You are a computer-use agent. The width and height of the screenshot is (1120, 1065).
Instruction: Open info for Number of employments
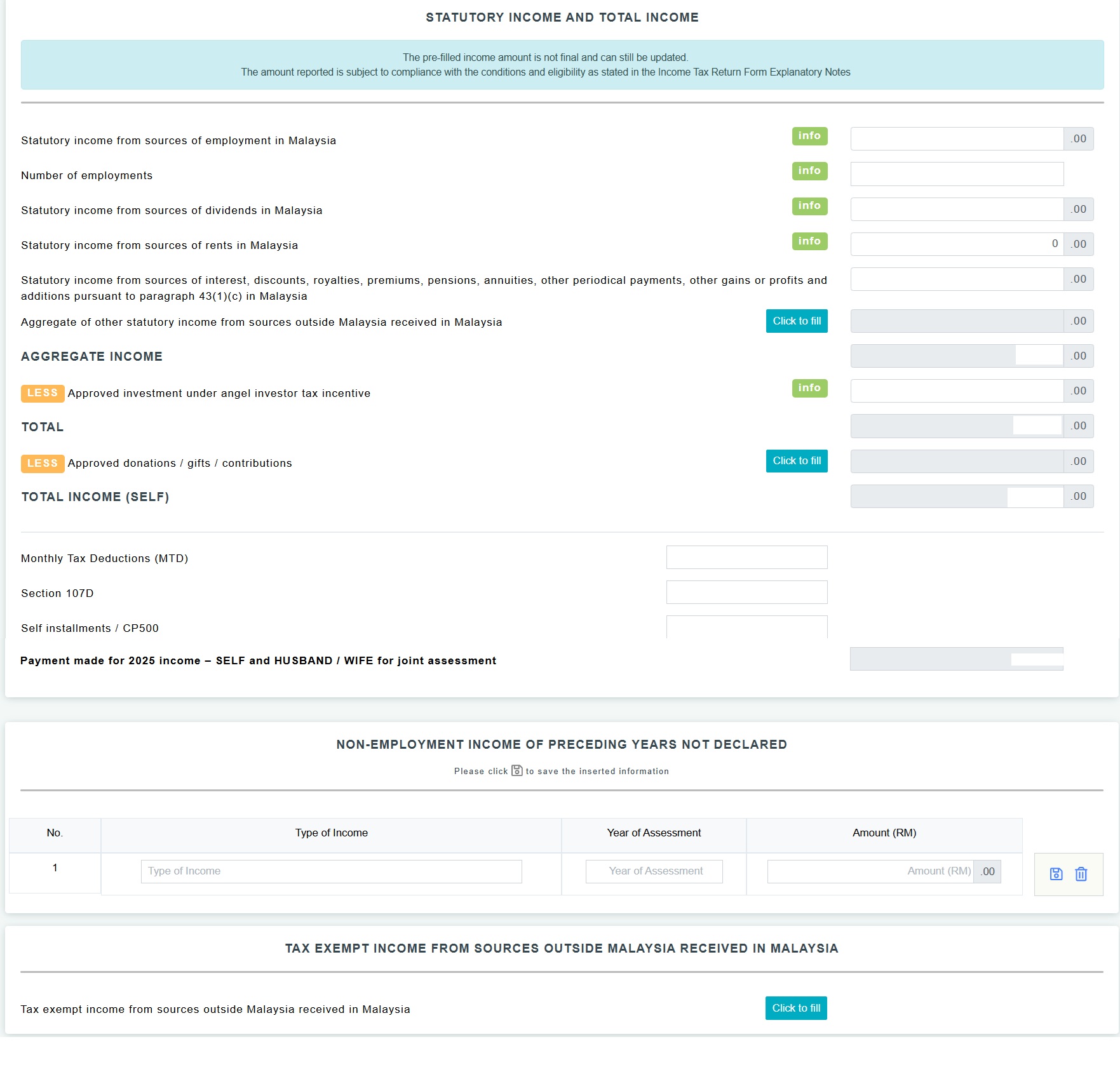(809, 171)
